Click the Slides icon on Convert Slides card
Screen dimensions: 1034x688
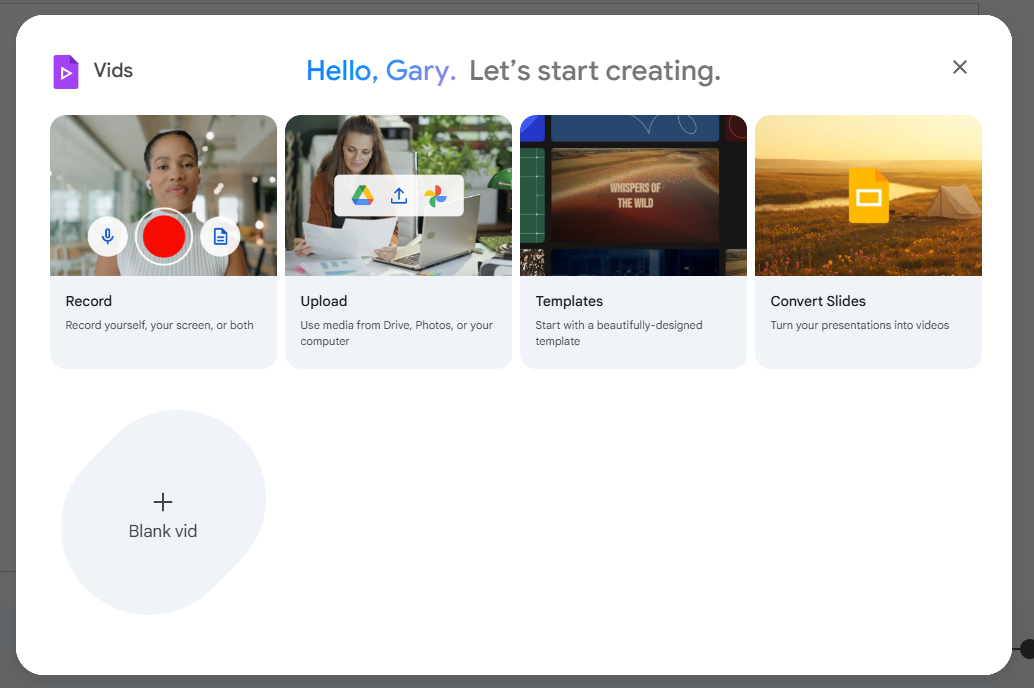(x=868, y=195)
